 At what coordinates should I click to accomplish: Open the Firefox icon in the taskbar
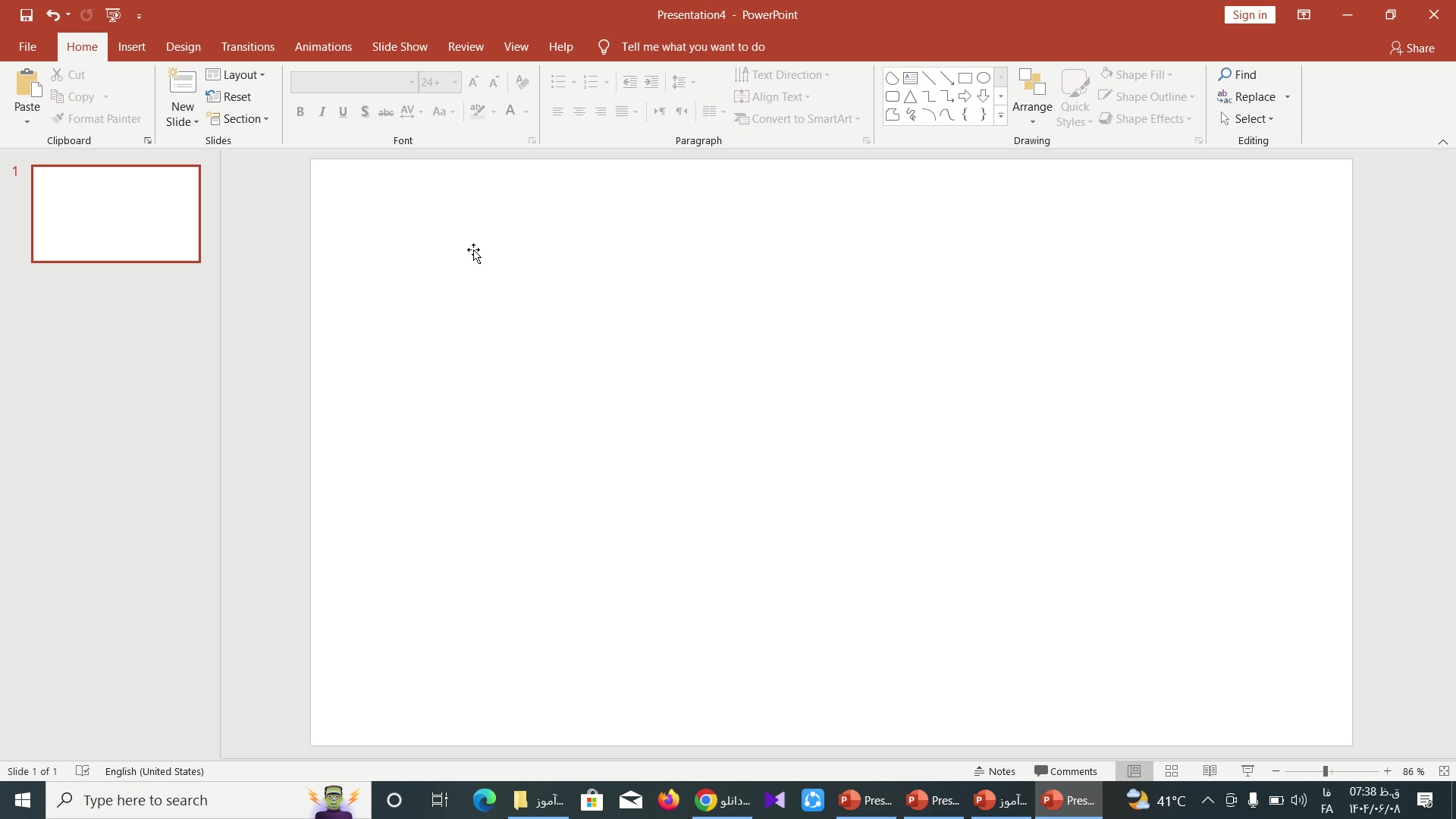pyautogui.click(x=669, y=800)
